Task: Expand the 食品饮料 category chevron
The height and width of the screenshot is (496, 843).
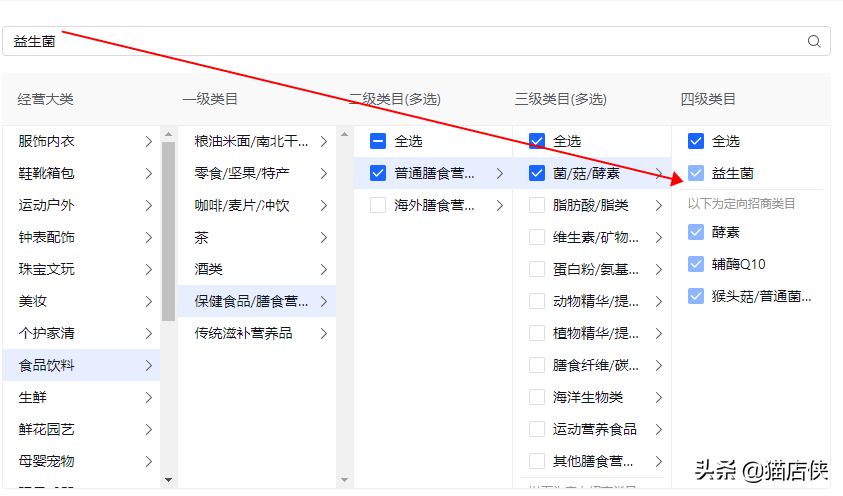Action: click(x=149, y=365)
